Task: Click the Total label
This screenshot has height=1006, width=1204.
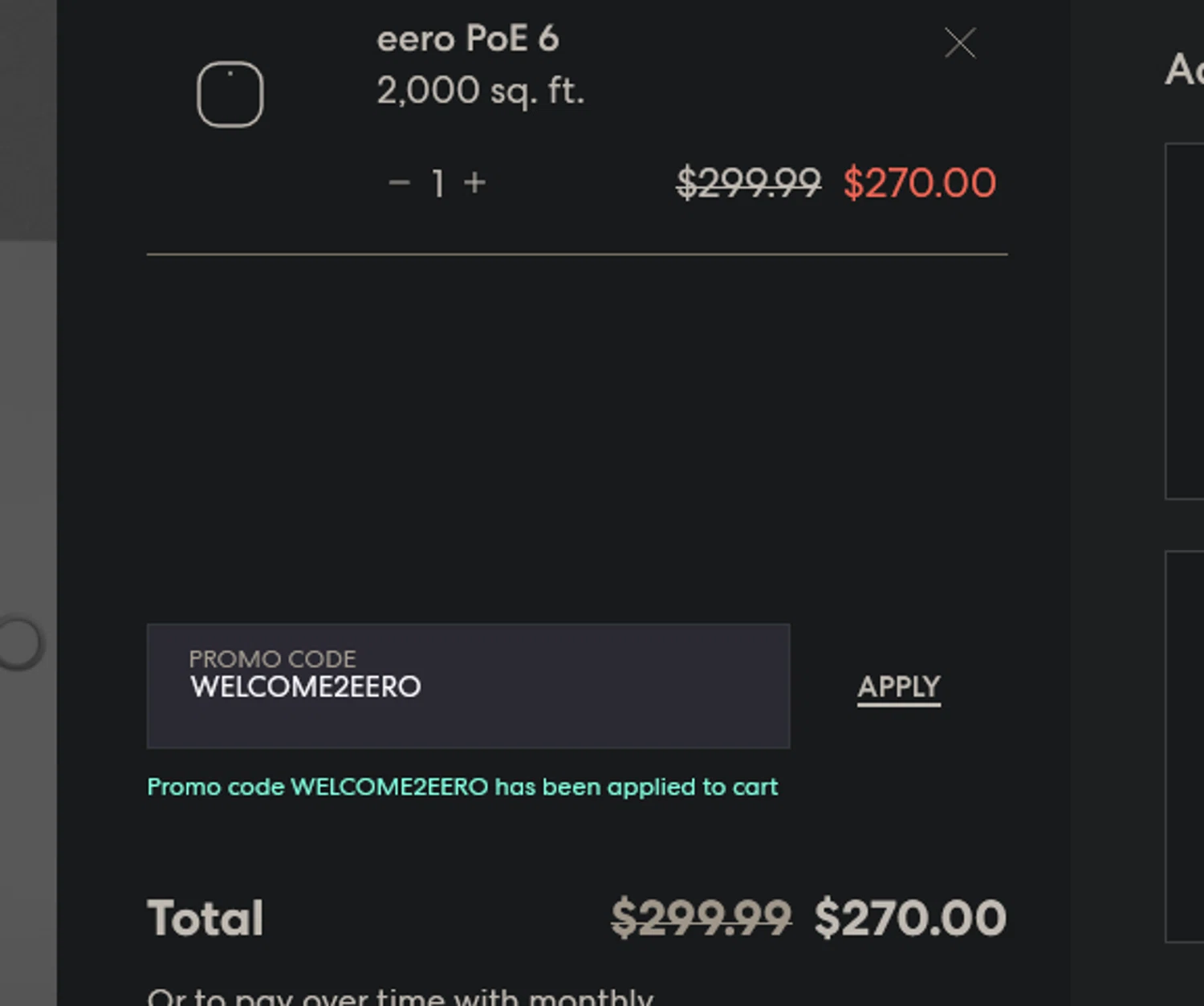Action: [x=205, y=918]
